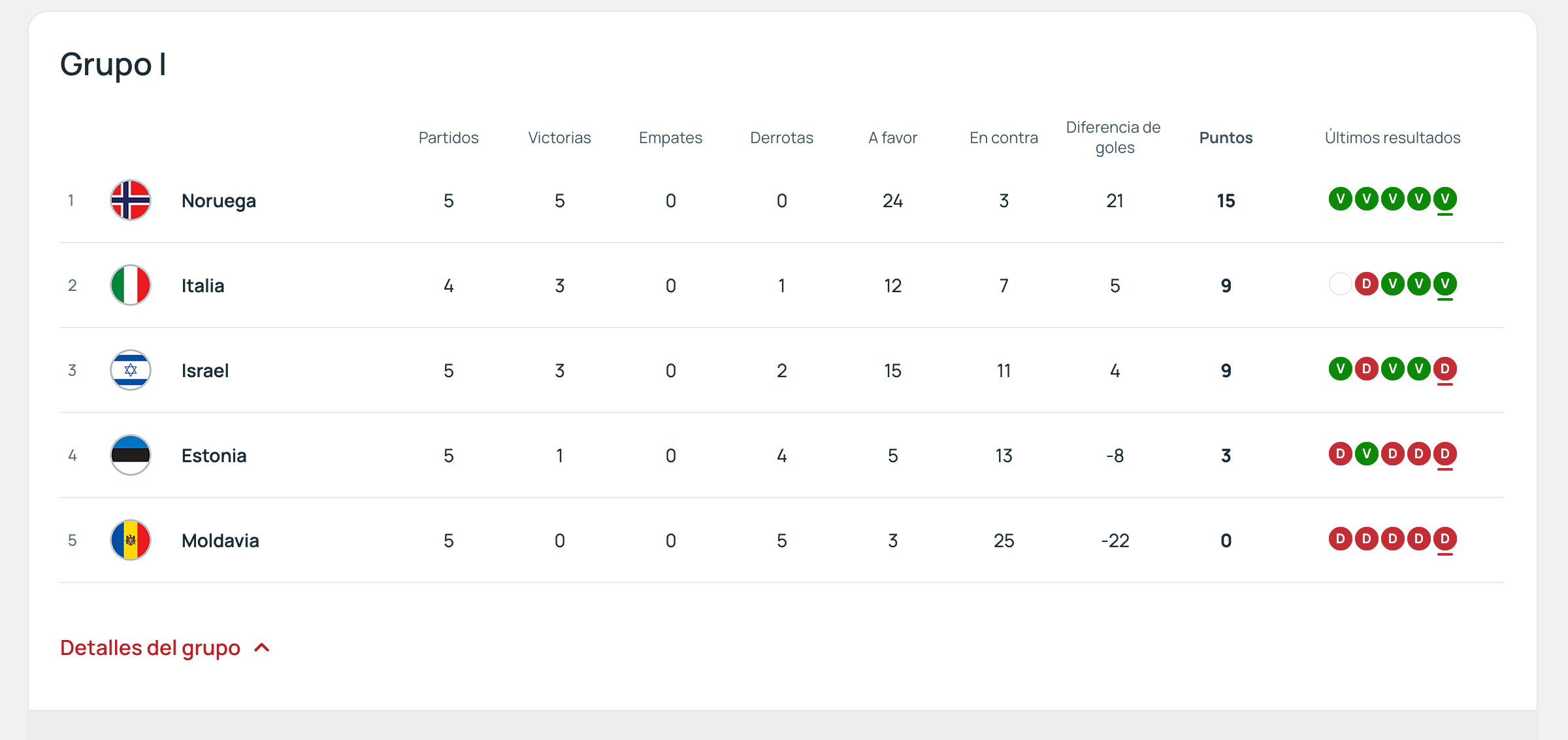
Task: Click the Italia flag icon
Action: (x=131, y=285)
